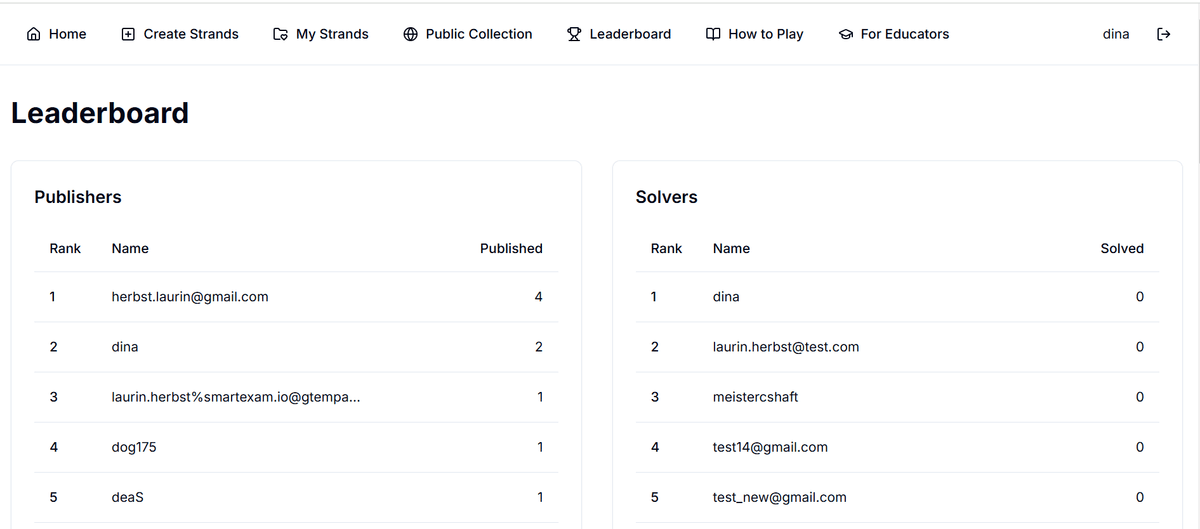1200x529 pixels.
Task: Click the Public Collection globe icon
Action: [x=410, y=34]
